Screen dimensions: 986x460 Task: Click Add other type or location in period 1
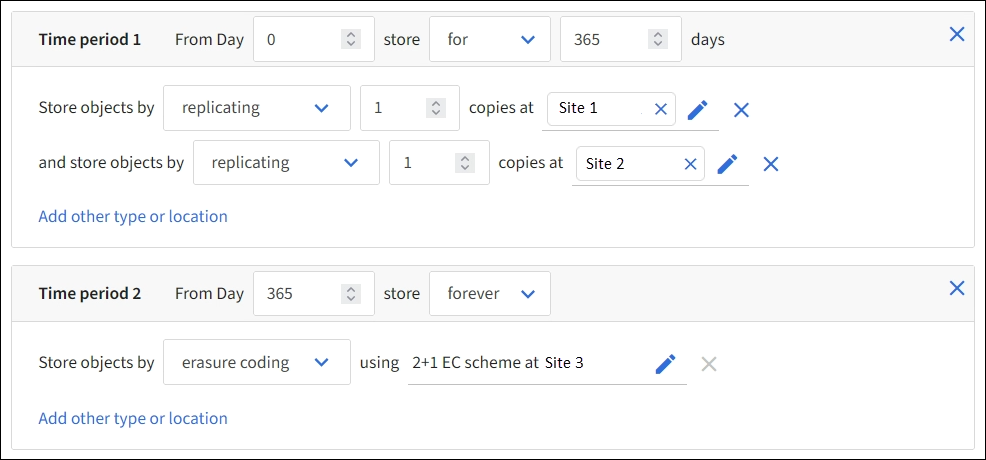pos(133,216)
